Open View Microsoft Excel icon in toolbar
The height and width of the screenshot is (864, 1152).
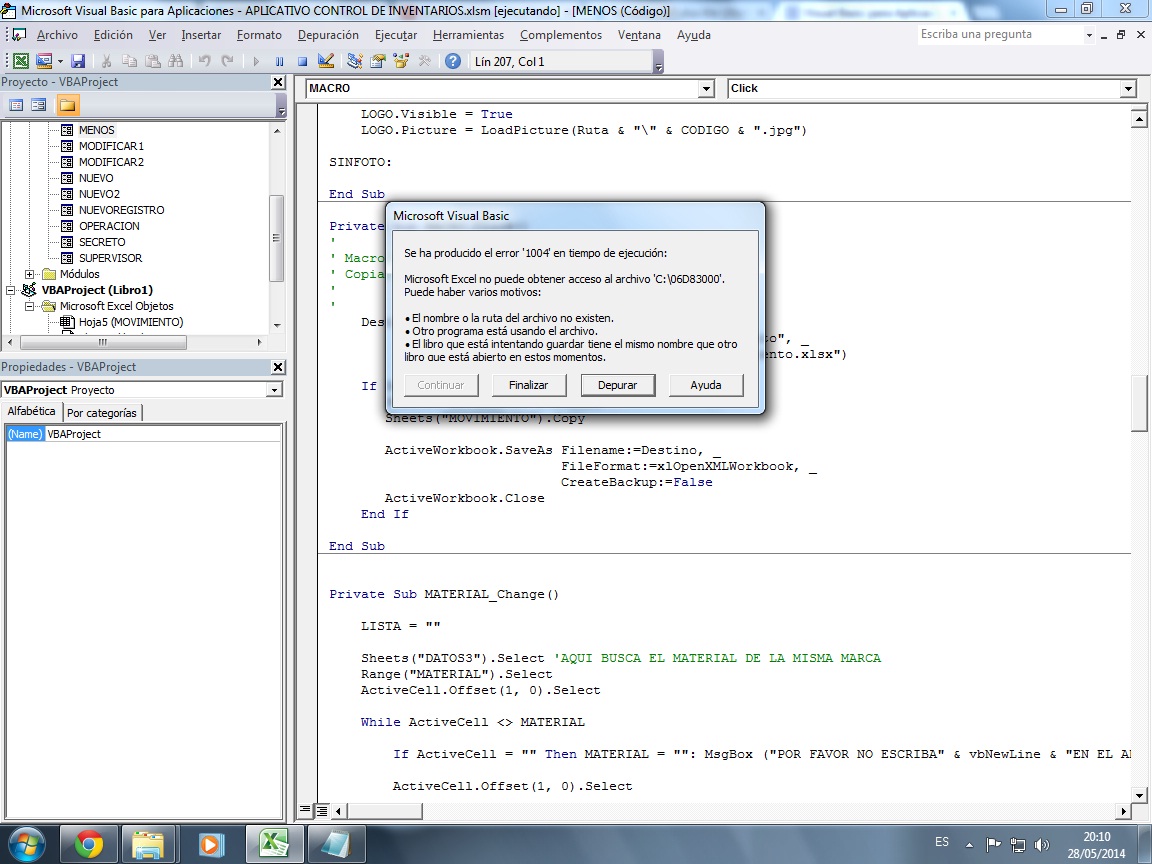[21, 62]
